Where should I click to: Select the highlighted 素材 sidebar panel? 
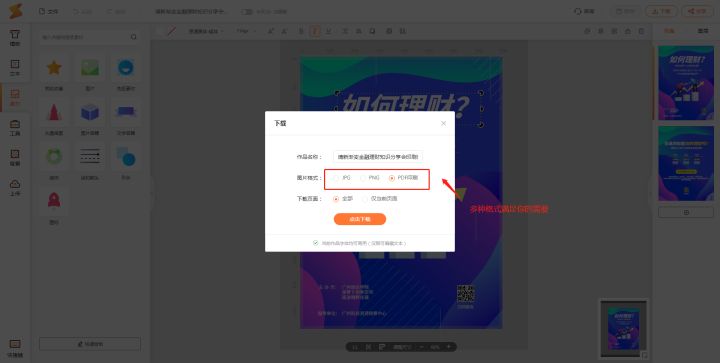point(15,97)
